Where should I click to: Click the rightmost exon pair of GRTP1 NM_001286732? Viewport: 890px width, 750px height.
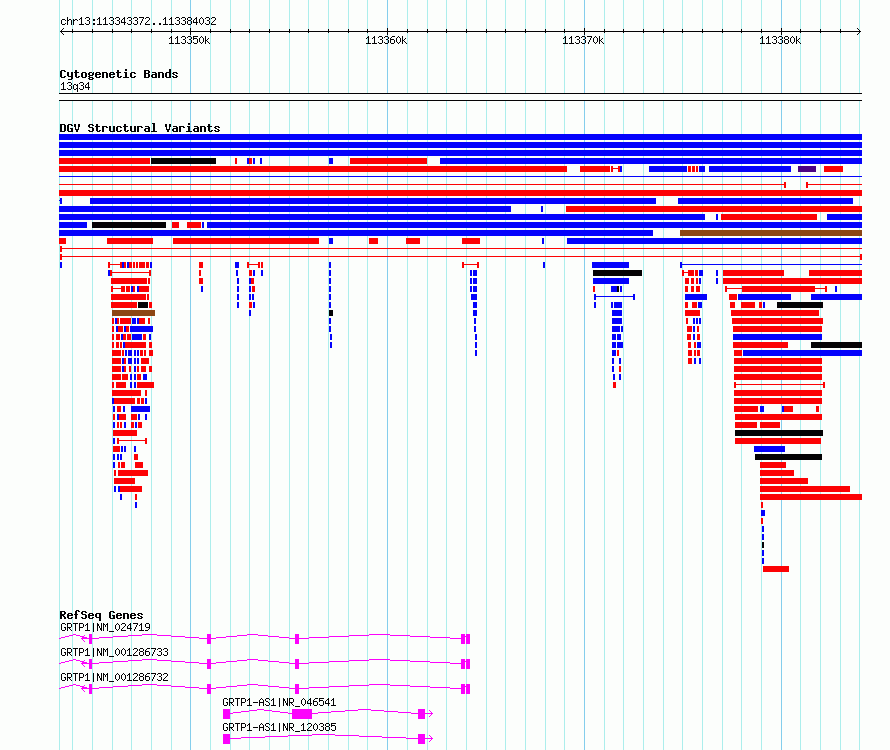465,689
